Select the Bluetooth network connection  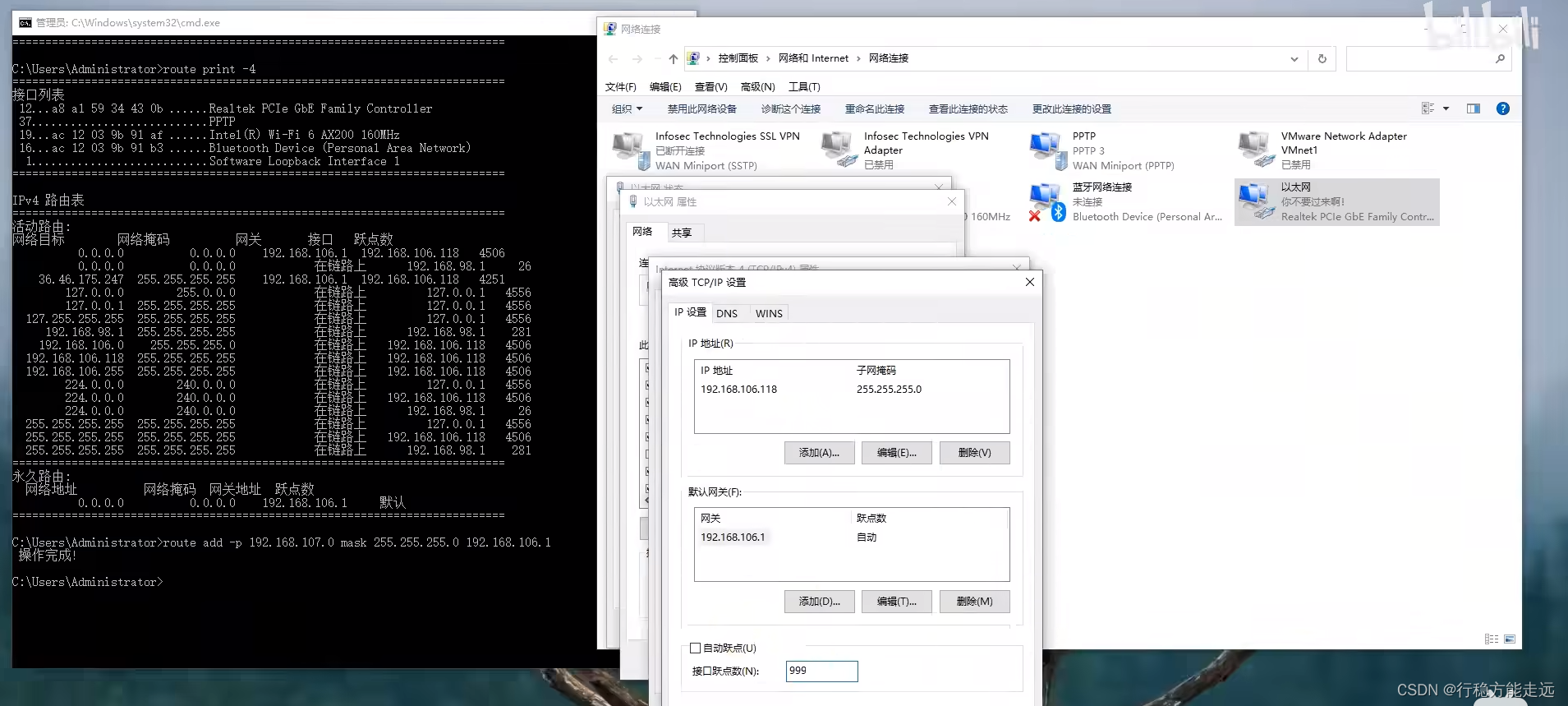tap(1125, 202)
